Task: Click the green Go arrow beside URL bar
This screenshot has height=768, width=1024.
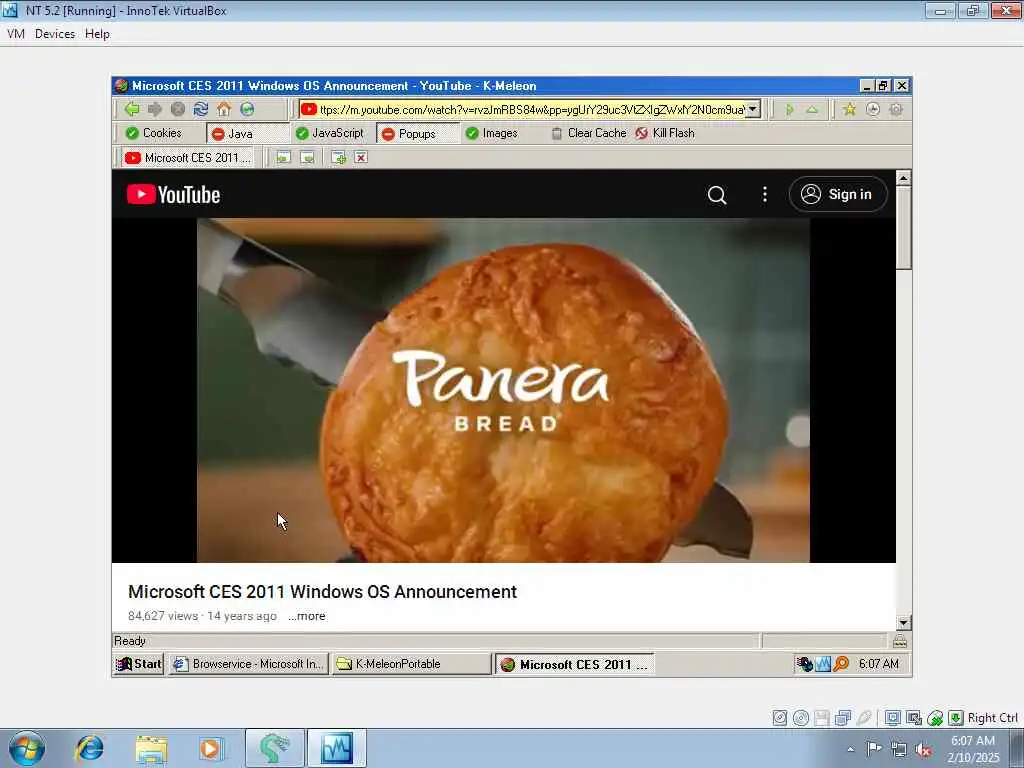Action: click(790, 109)
